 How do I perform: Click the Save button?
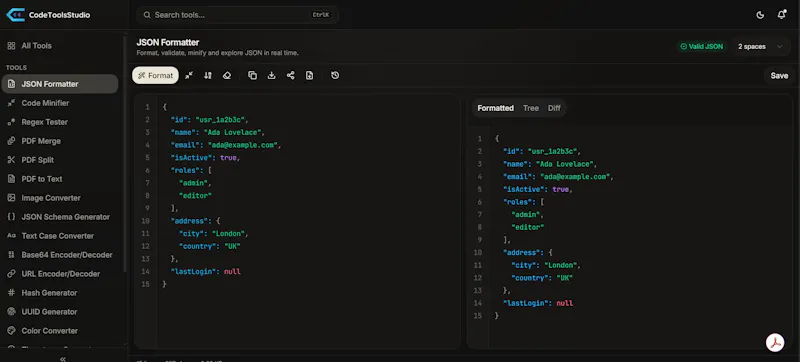779,75
